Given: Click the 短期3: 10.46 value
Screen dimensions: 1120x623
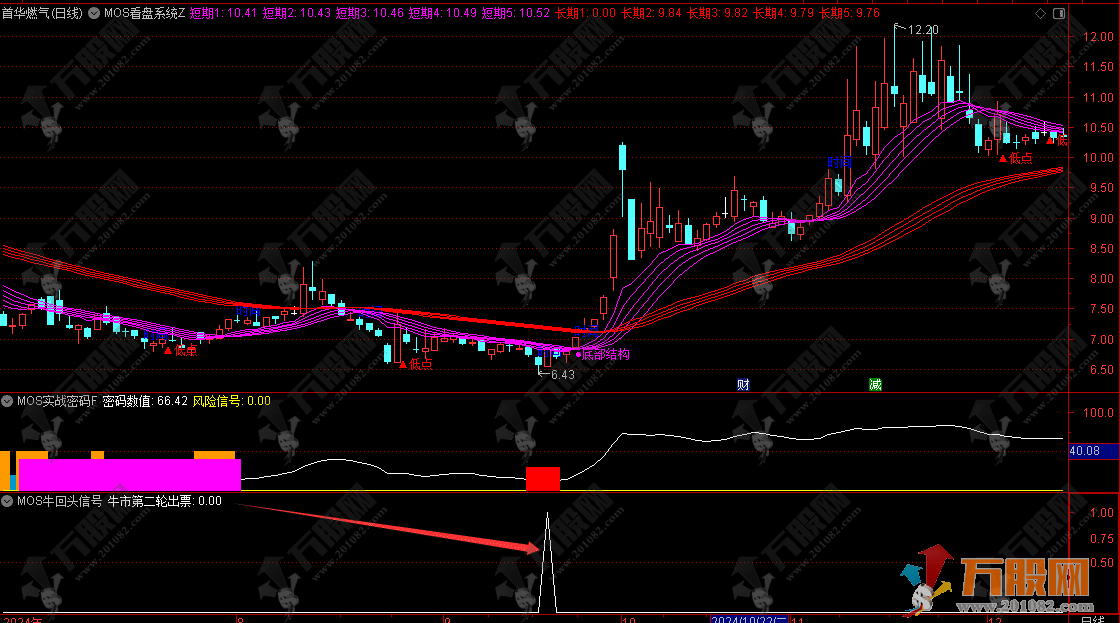Looking at the screenshot, I should 369,13.
